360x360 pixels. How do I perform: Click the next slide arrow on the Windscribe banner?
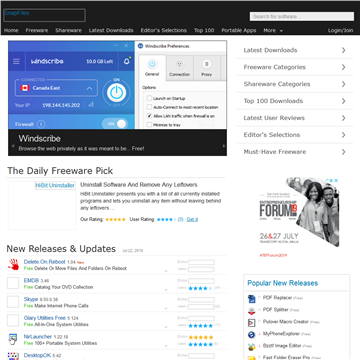coord(223,146)
